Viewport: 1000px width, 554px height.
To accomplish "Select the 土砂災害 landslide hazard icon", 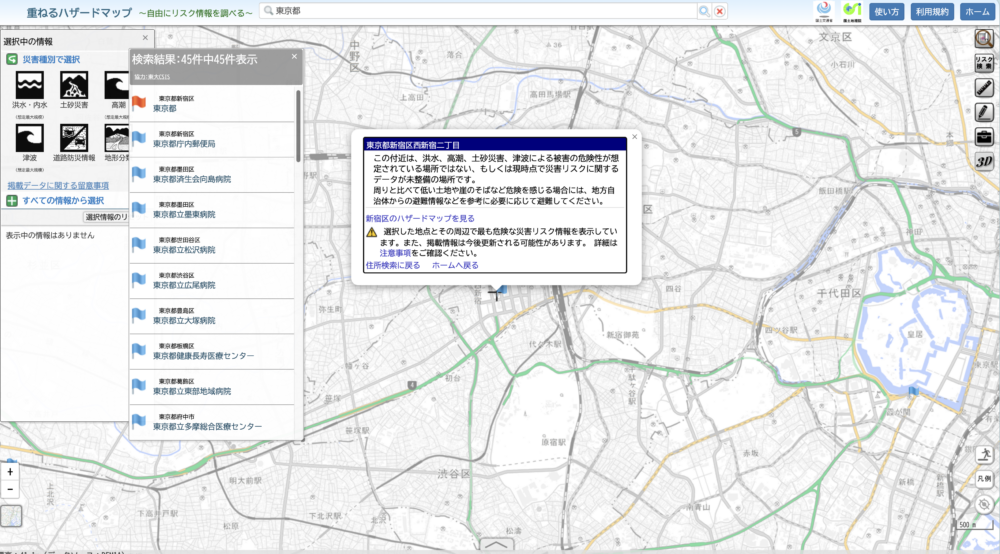I will (74, 85).
